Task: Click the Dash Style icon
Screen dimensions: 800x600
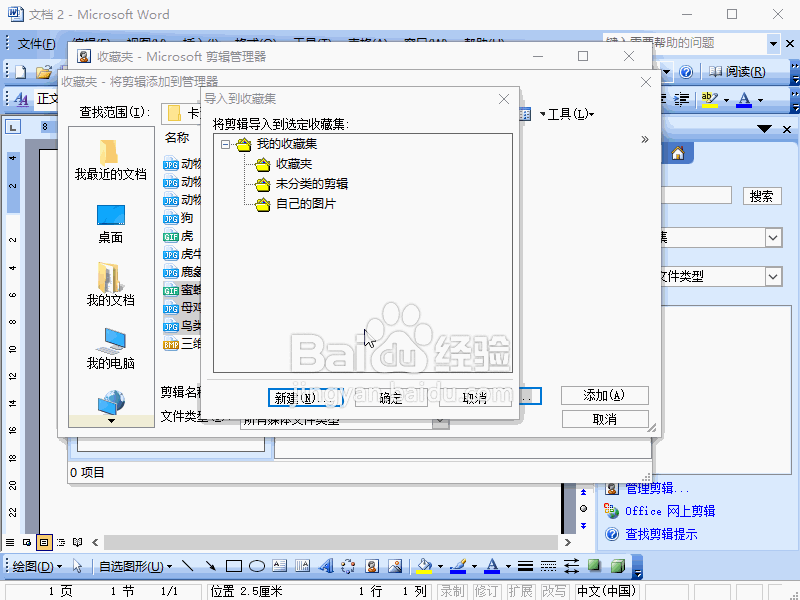Action: [x=548, y=566]
